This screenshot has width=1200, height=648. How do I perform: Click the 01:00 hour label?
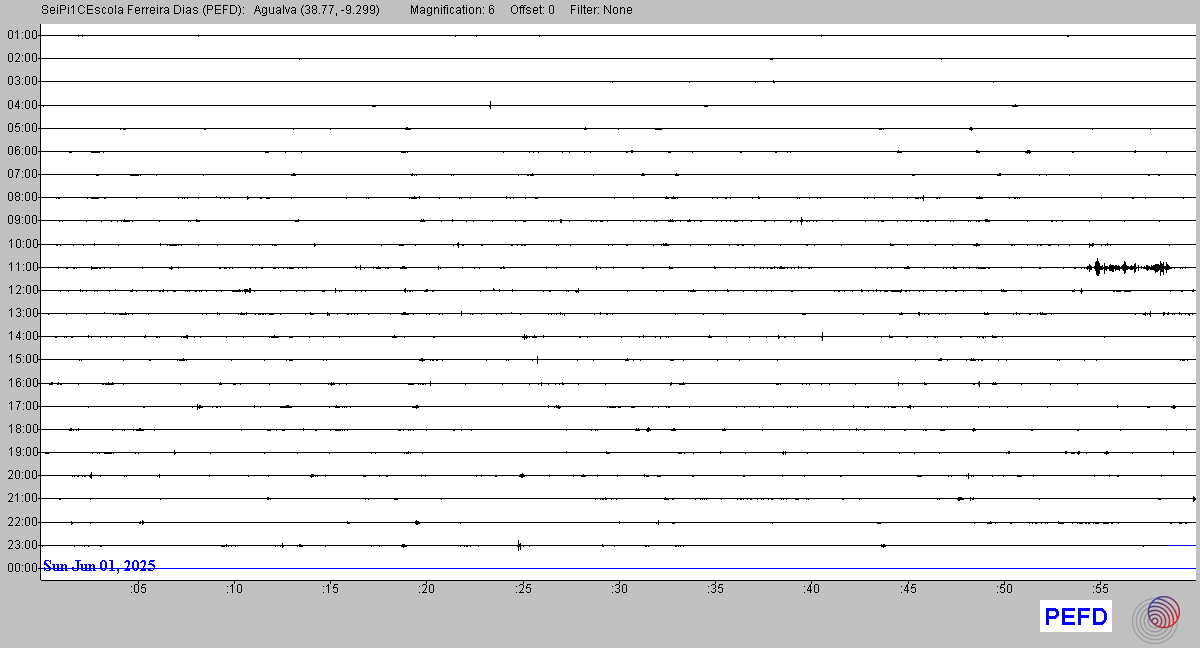tap(22, 35)
